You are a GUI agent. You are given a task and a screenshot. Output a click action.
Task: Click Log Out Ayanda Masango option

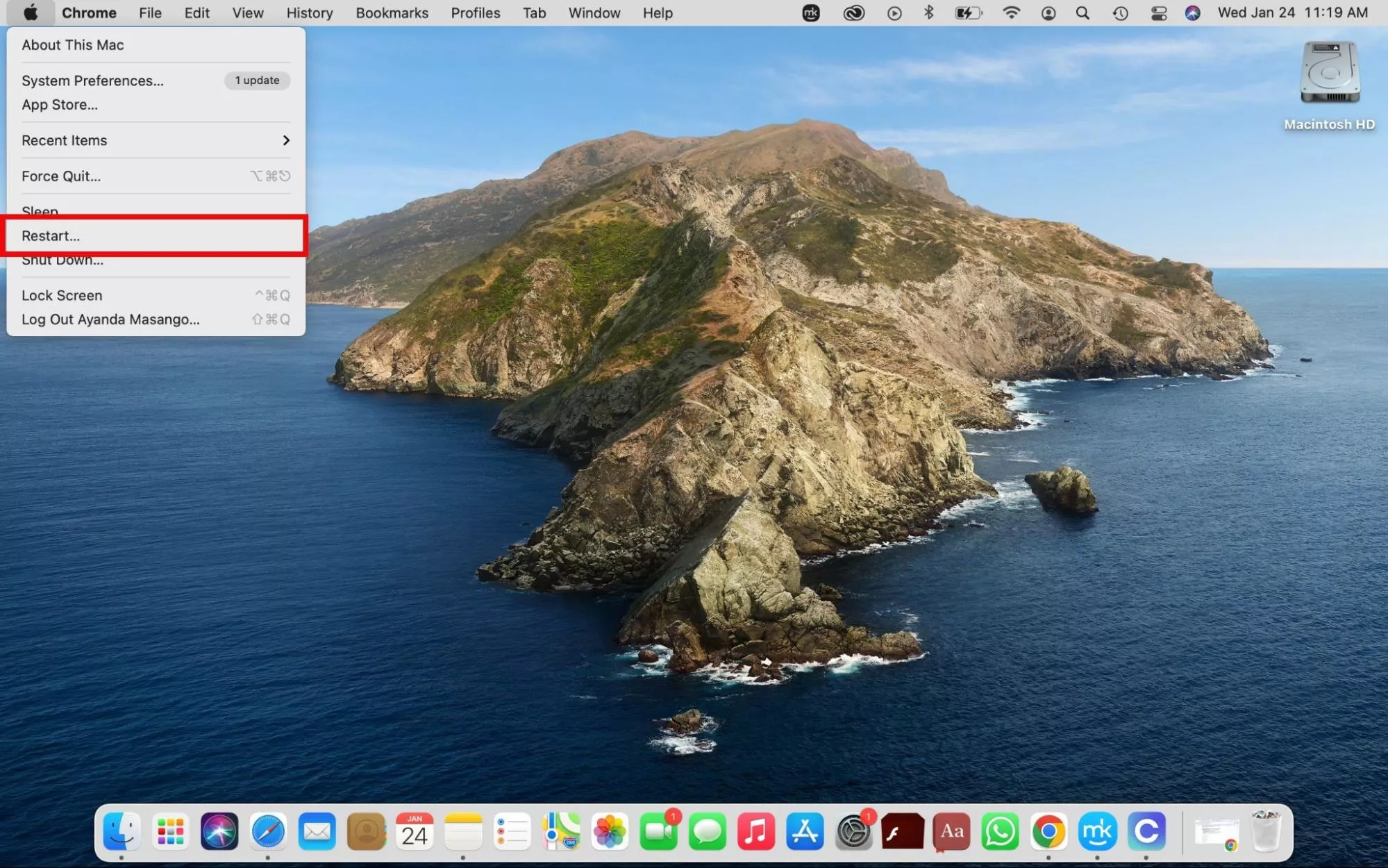[110, 318]
